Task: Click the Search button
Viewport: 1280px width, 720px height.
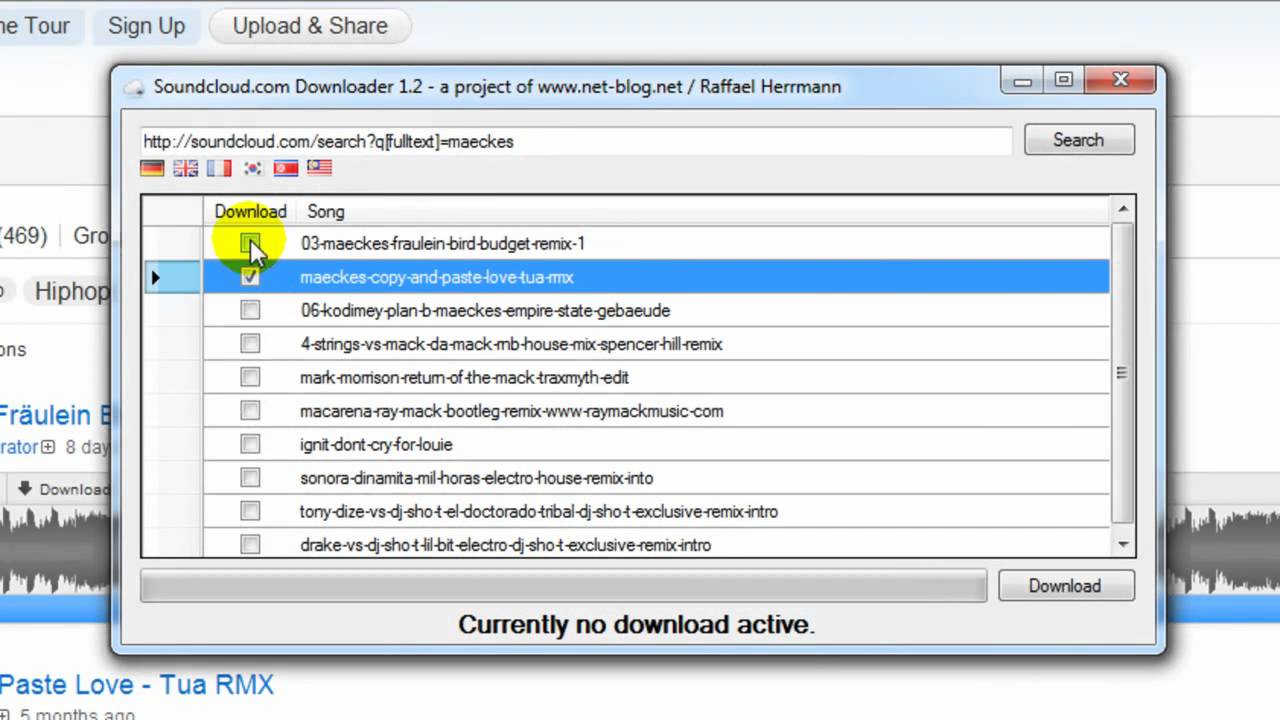Action: point(1079,140)
